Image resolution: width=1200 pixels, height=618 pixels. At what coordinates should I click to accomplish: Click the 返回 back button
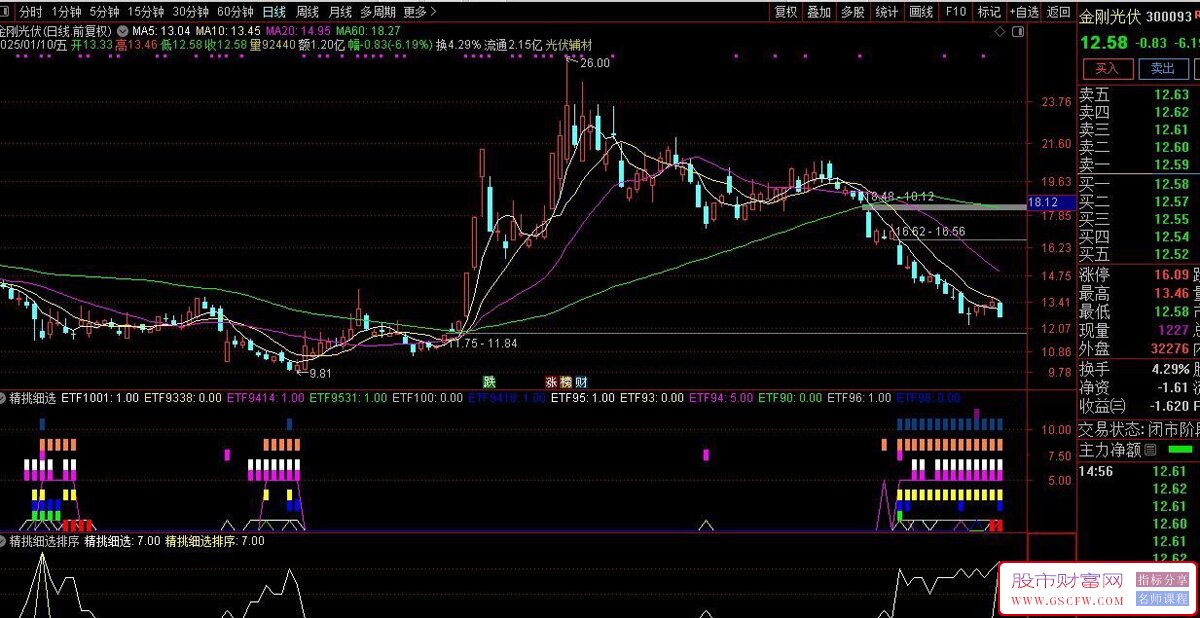(1058, 12)
